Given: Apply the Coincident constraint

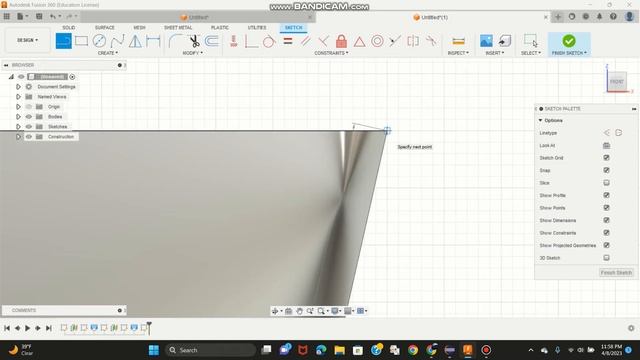Looking at the screenshot, I should point(251,41).
